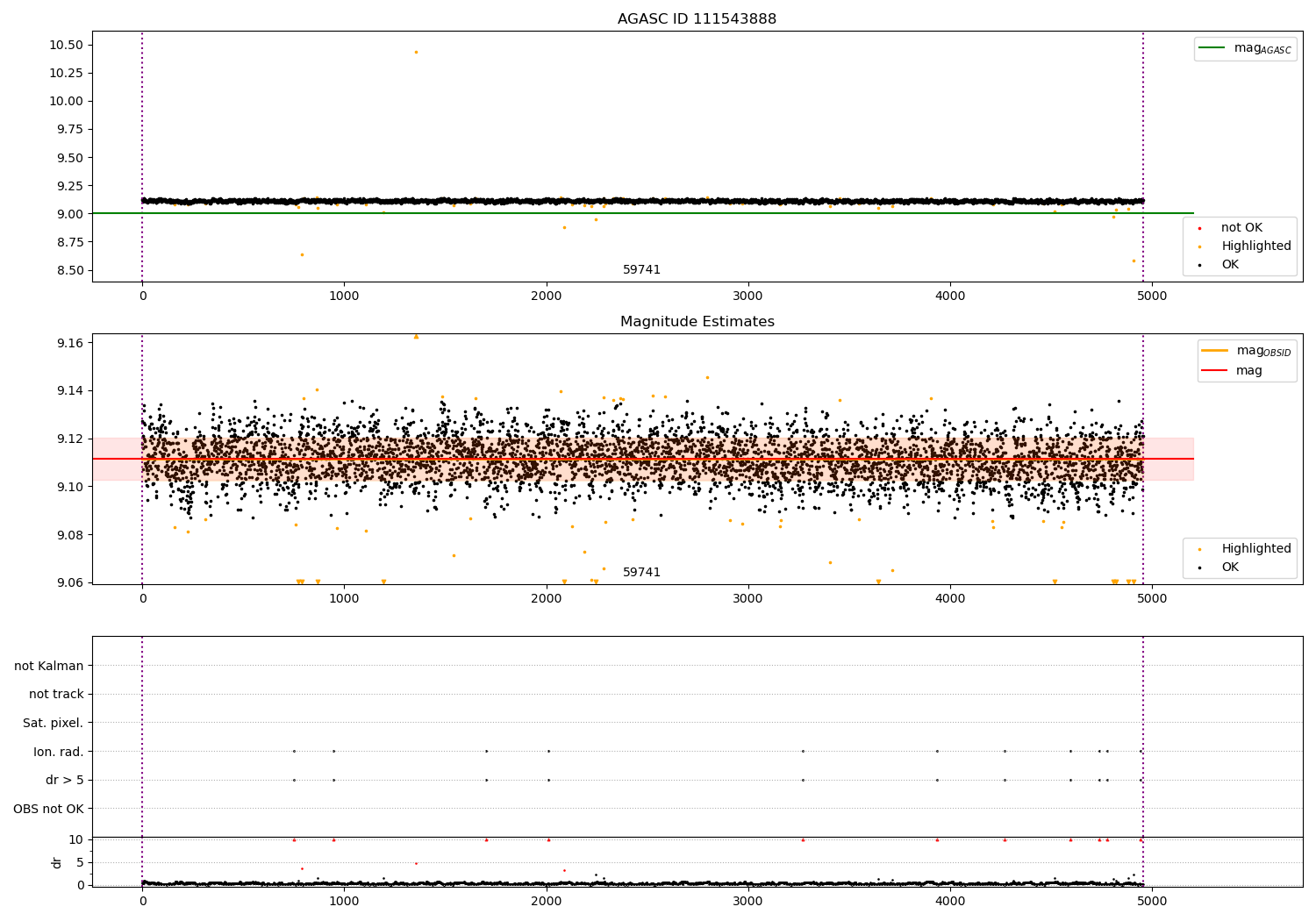Click the '10.00' y-axis tick label
The image size is (1316, 921).
(66, 101)
